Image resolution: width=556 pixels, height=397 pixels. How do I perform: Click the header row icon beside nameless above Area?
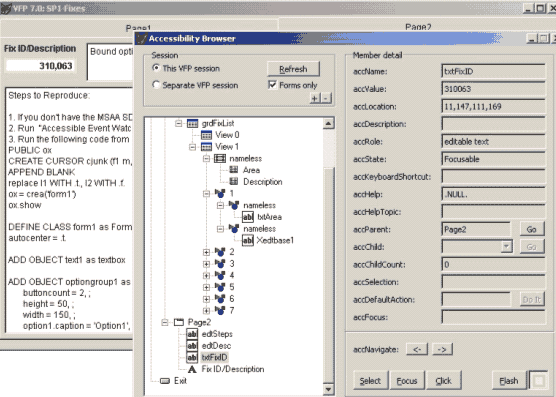click(220, 158)
